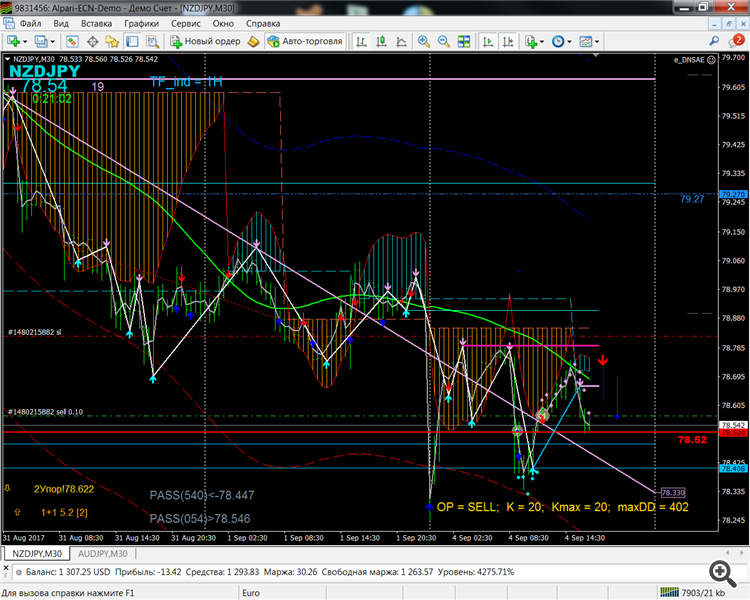Switch chart to candlestick mode
The image size is (750, 600).
tap(381, 42)
